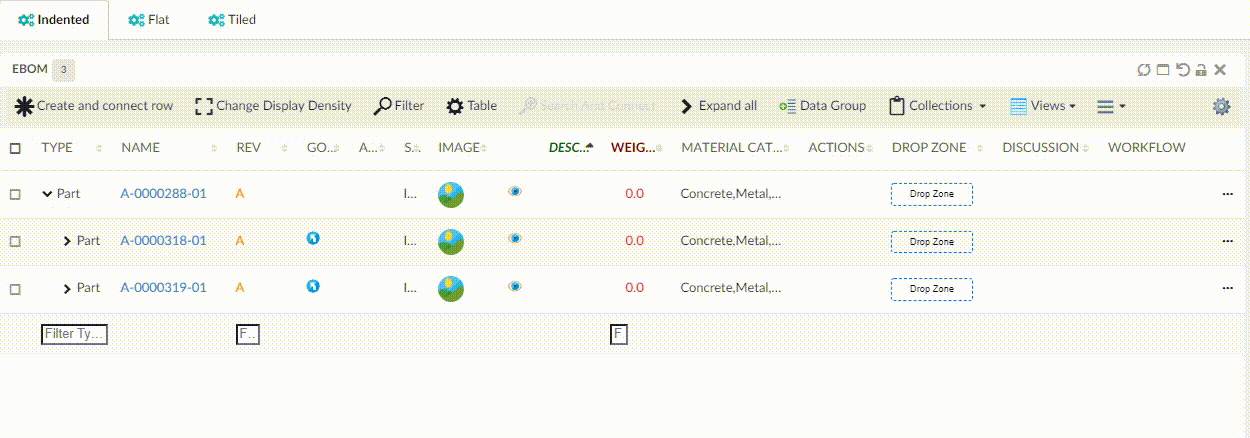Click Create and connect row

pos(92,106)
